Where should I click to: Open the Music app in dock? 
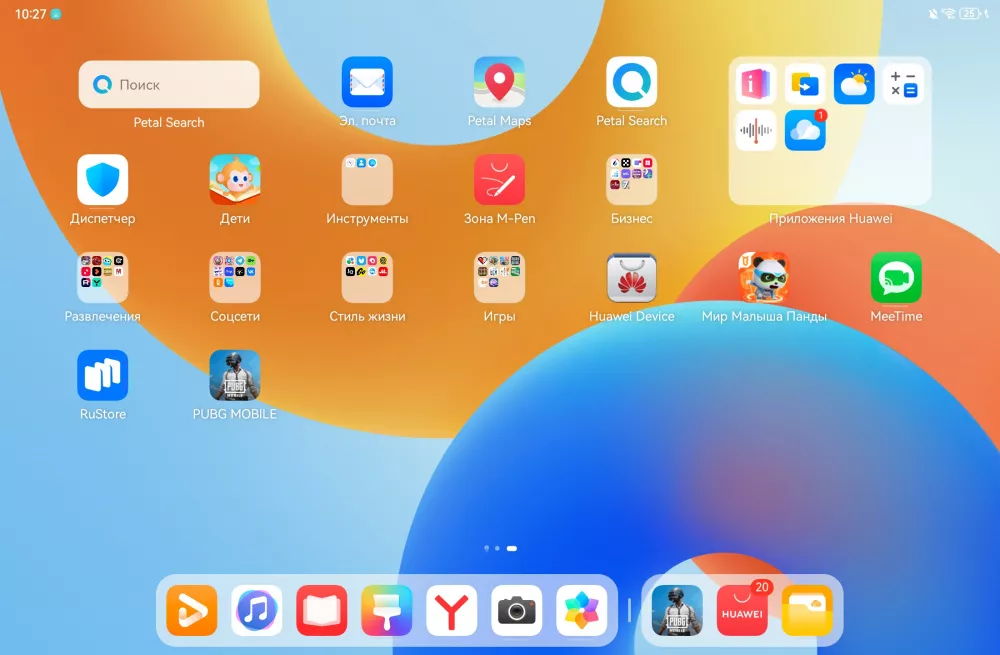(x=256, y=610)
